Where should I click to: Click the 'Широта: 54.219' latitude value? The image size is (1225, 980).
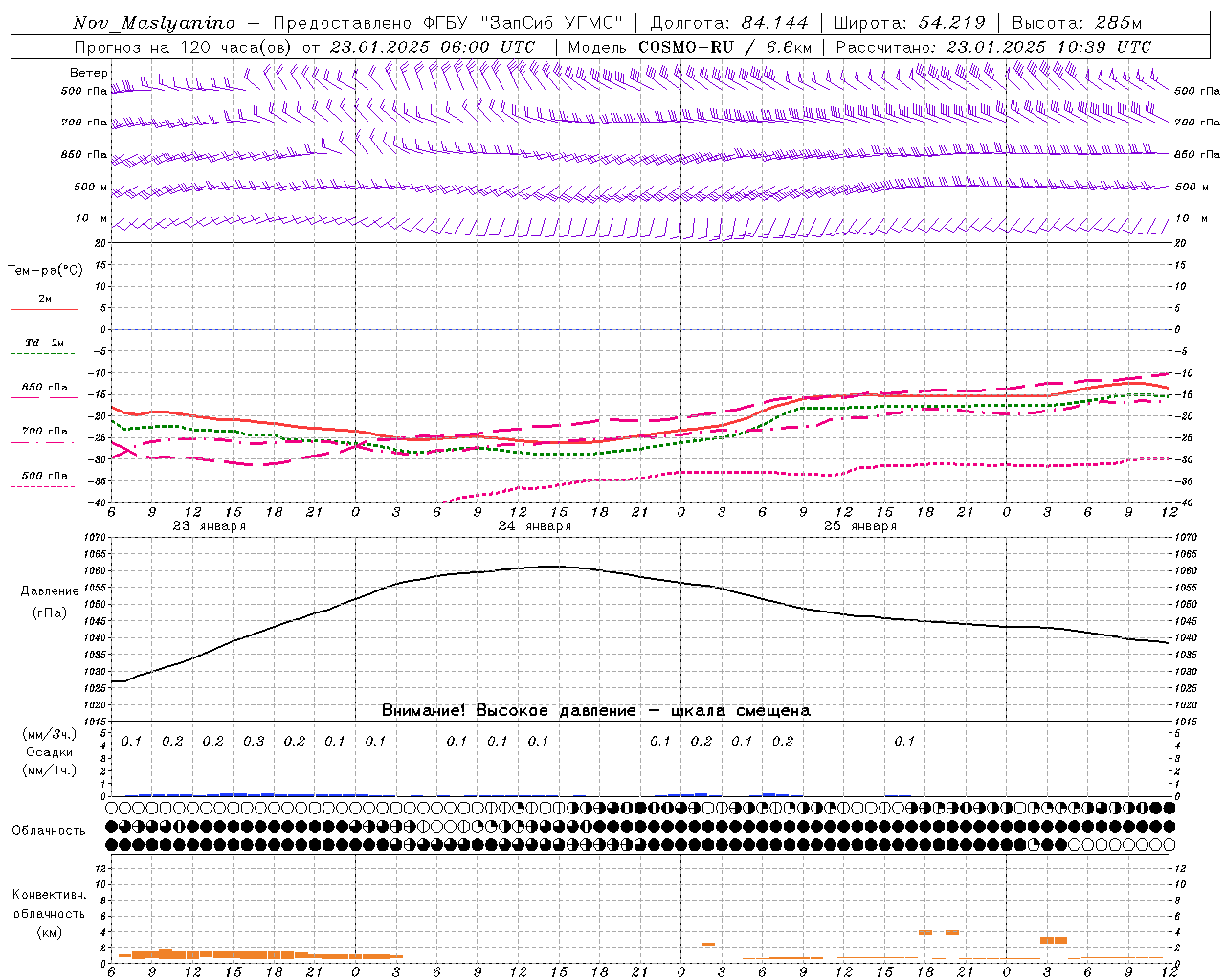pyautogui.click(x=910, y=23)
